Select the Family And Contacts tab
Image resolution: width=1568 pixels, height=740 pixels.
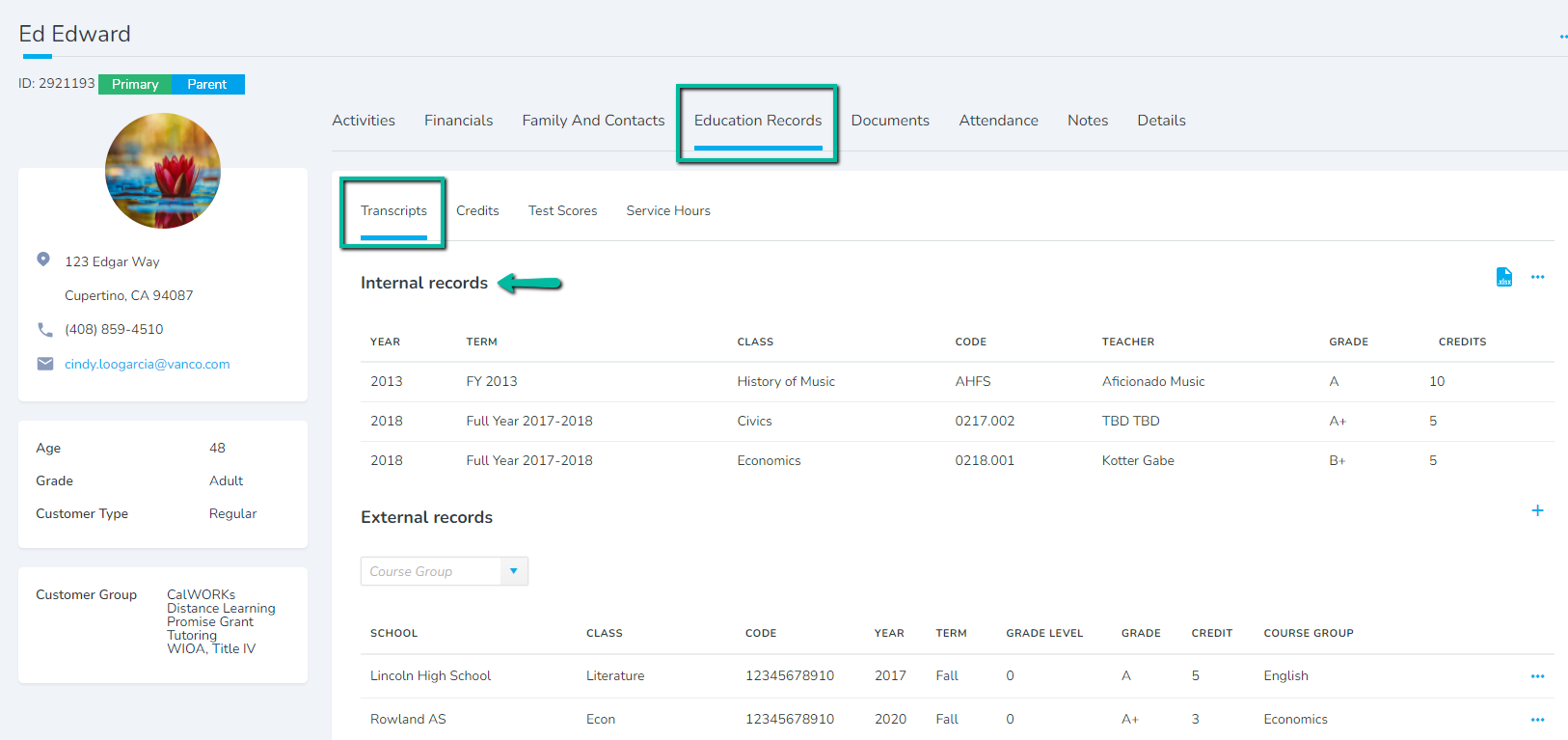[x=593, y=121]
